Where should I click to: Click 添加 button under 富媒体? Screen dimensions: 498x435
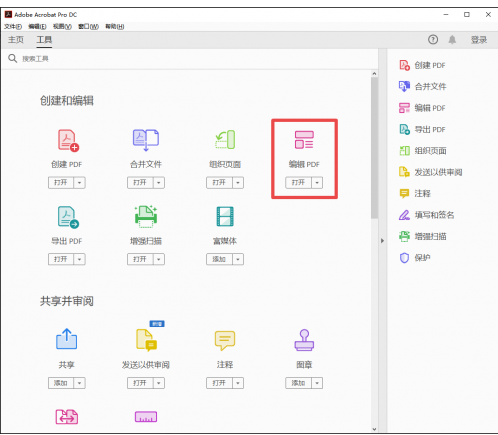(x=219, y=259)
